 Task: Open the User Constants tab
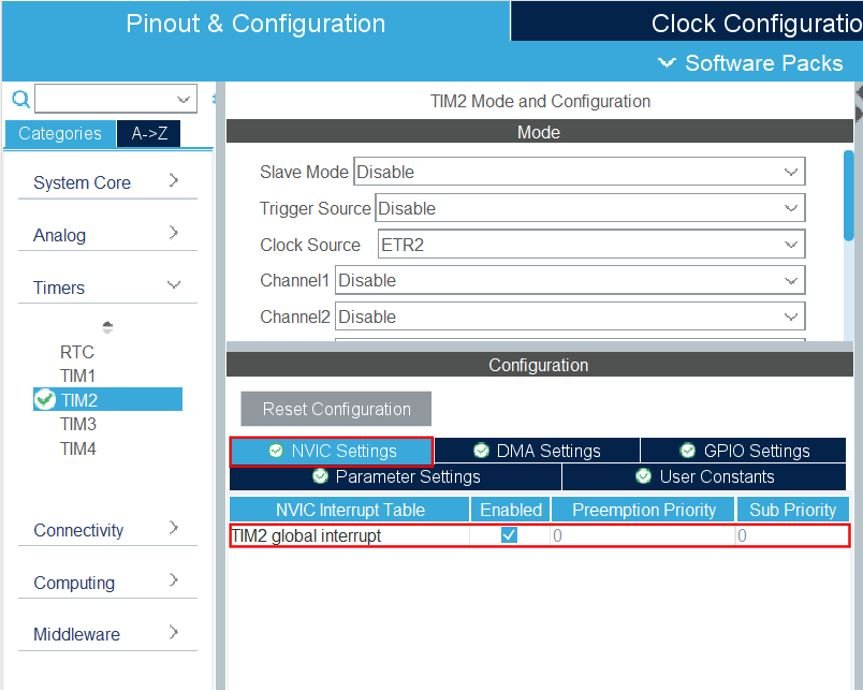704,477
